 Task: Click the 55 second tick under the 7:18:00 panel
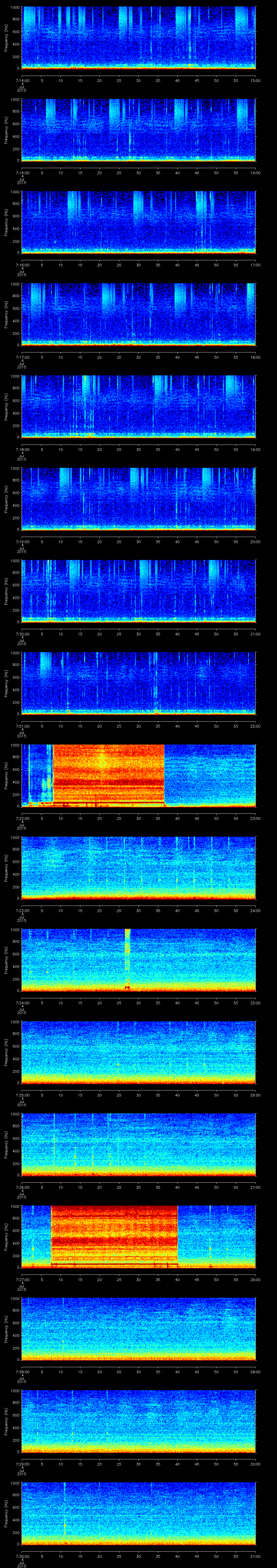[x=236, y=449]
